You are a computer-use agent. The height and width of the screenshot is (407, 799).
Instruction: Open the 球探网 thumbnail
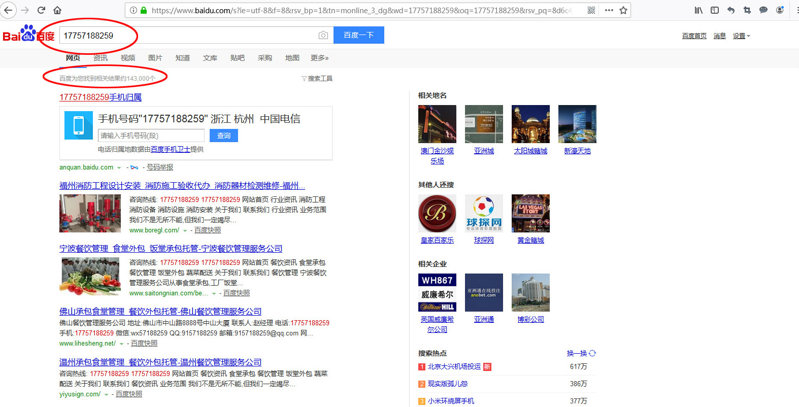(484, 213)
